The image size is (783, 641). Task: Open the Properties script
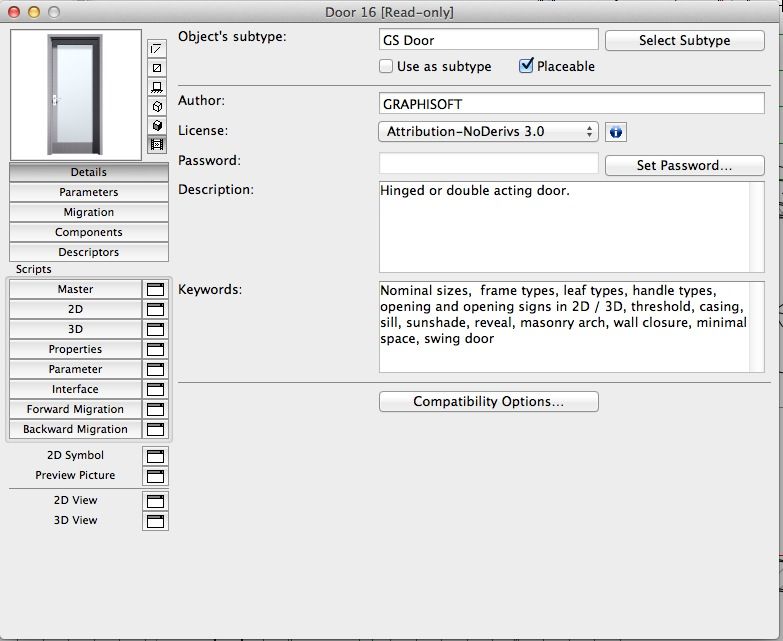[75, 349]
